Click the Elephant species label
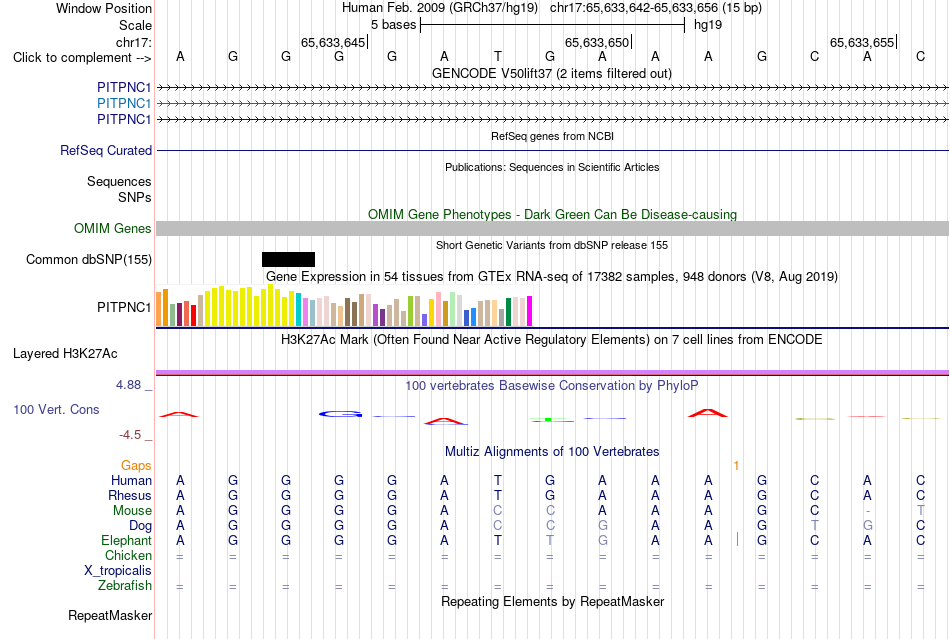Screen dimensions: 950x639 (x=126, y=540)
